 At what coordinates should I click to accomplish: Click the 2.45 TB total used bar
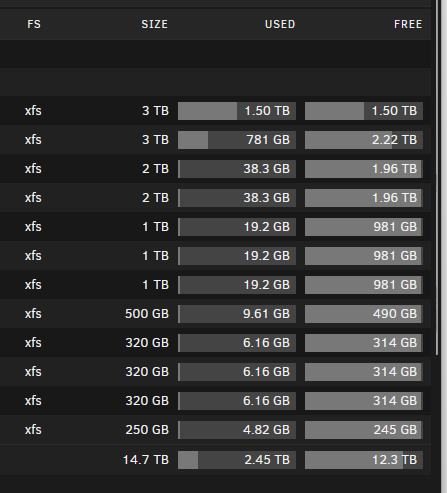(x=237, y=460)
